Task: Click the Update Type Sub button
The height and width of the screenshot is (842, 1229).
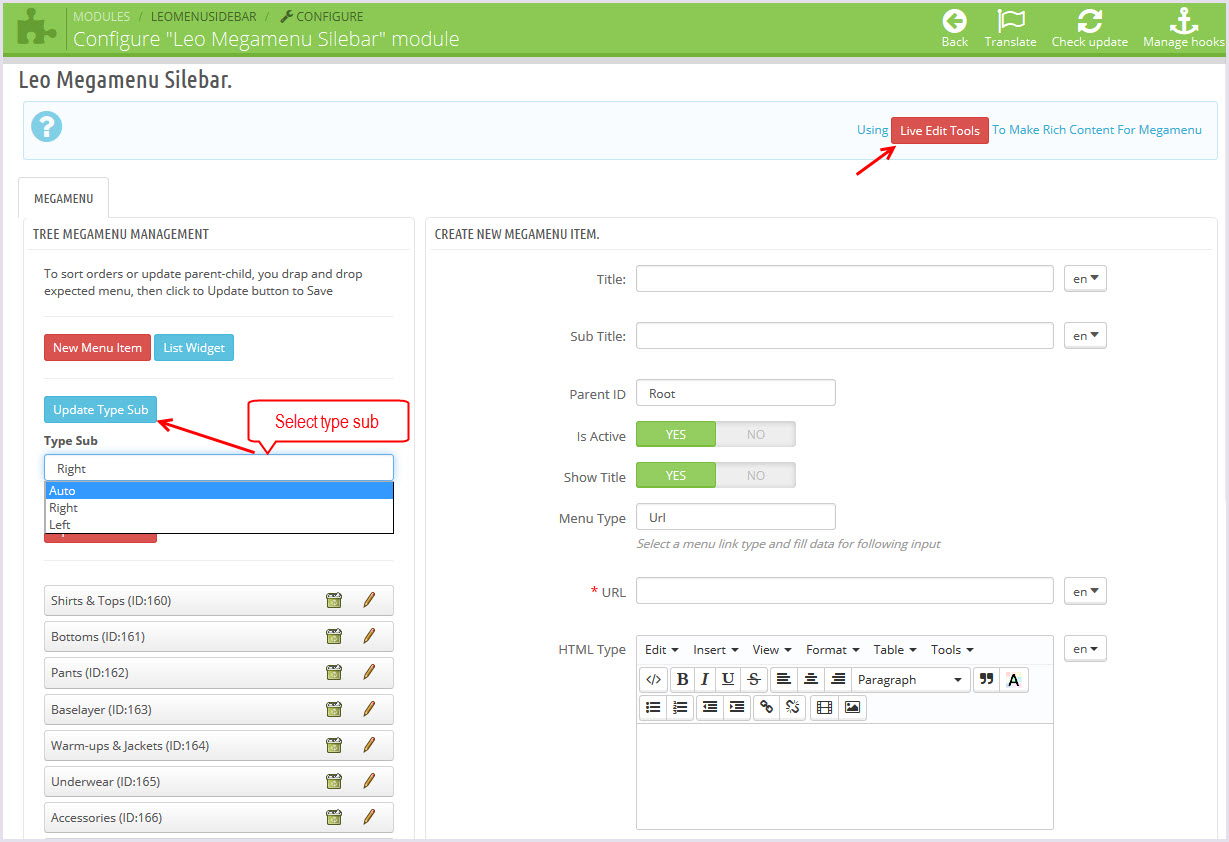Action: pos(101,410)
